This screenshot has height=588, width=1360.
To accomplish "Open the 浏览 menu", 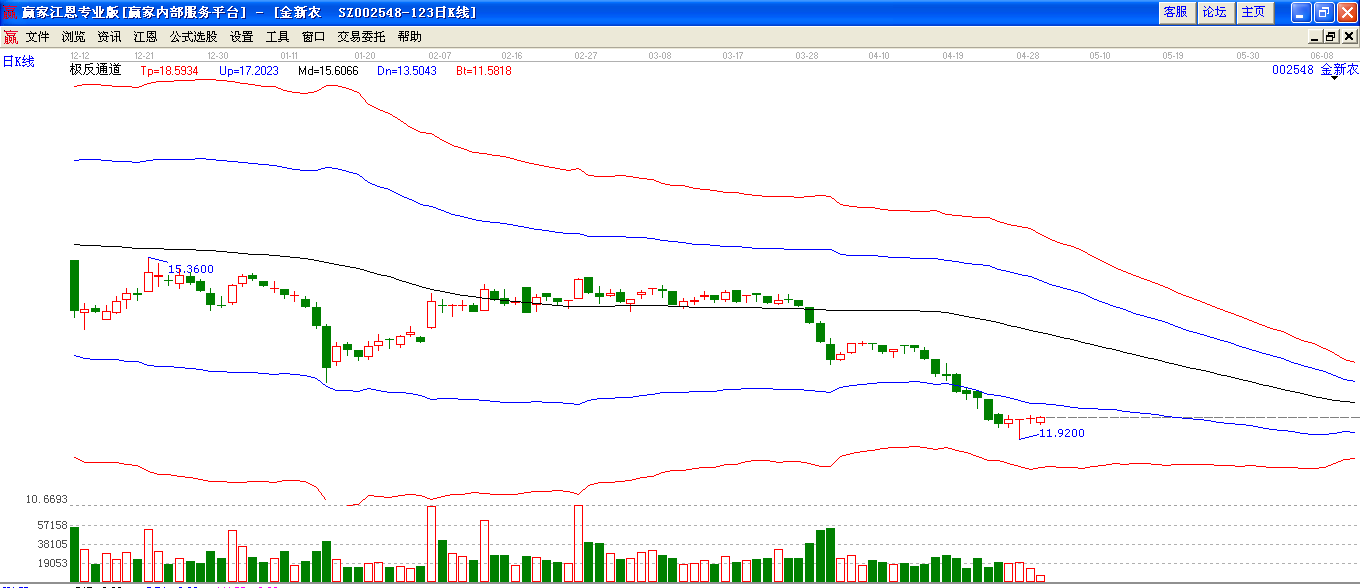I will pyautogui.click(x=73, y=36).
